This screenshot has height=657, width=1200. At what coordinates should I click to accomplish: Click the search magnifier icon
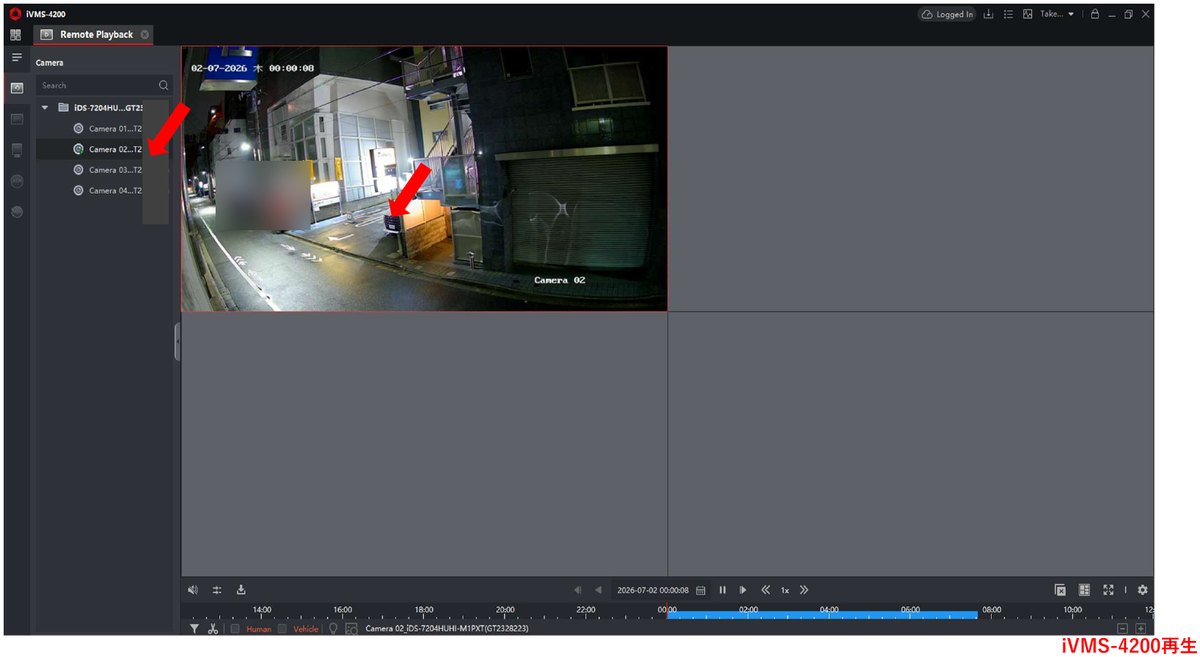pyautogui.click(x=164, y=85)
